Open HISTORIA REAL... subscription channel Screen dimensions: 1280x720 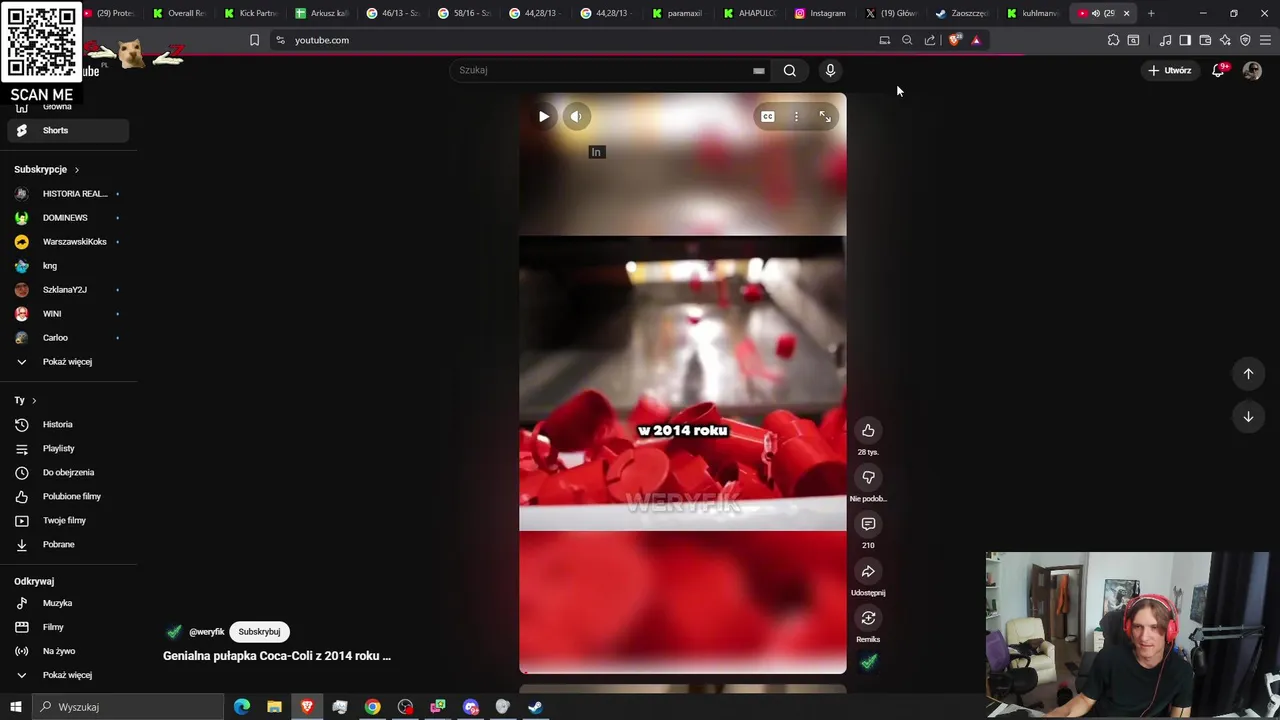pos(68,193)
